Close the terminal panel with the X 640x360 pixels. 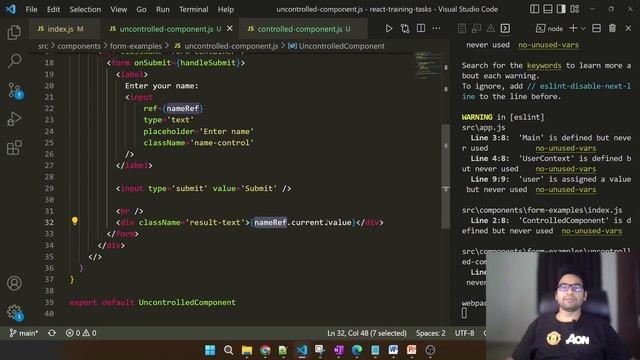(x=628, y=28)
